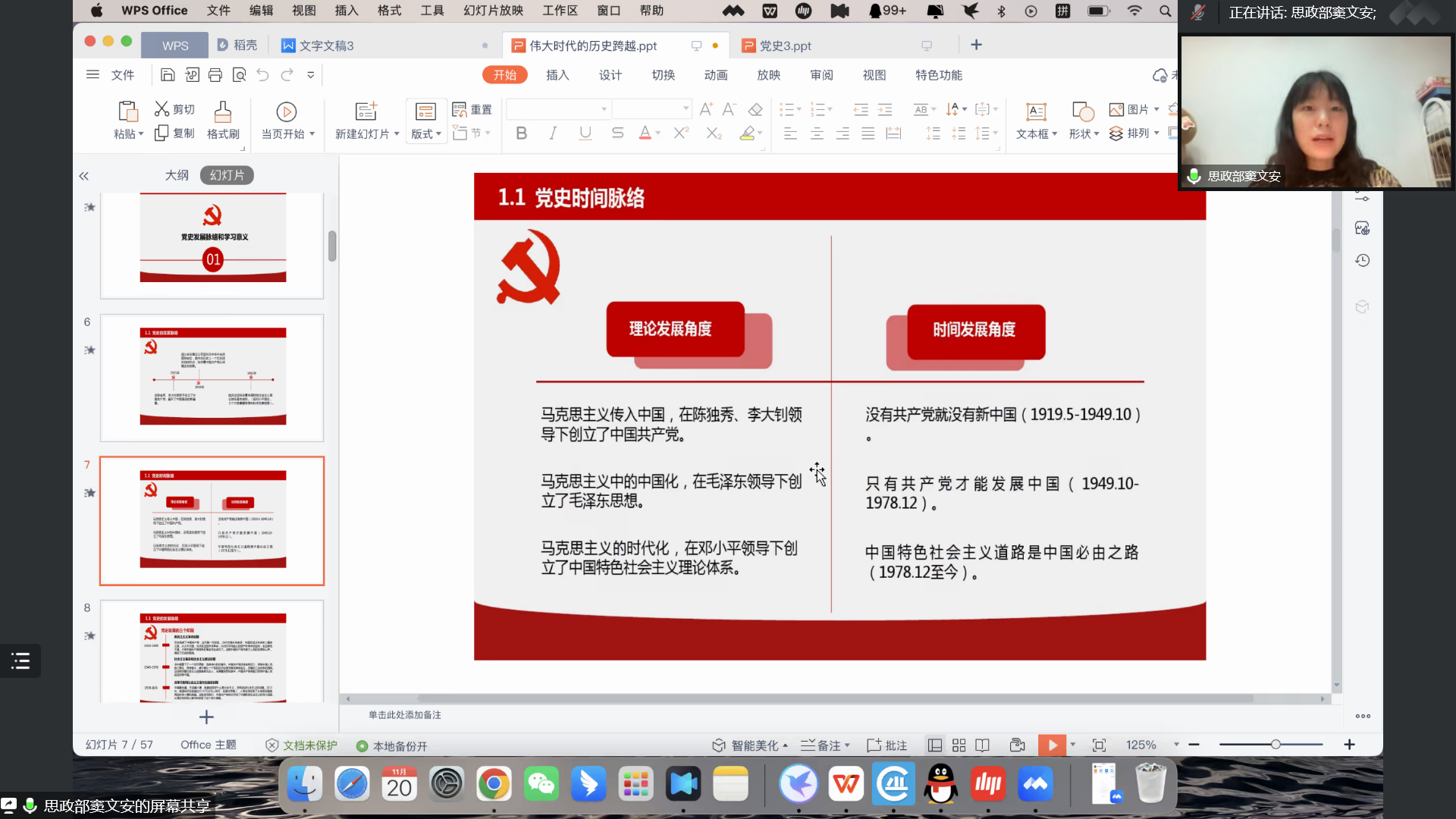1456x819 pixels.
Task: Open the font color dropdown arrow
Action: (658, 133)
